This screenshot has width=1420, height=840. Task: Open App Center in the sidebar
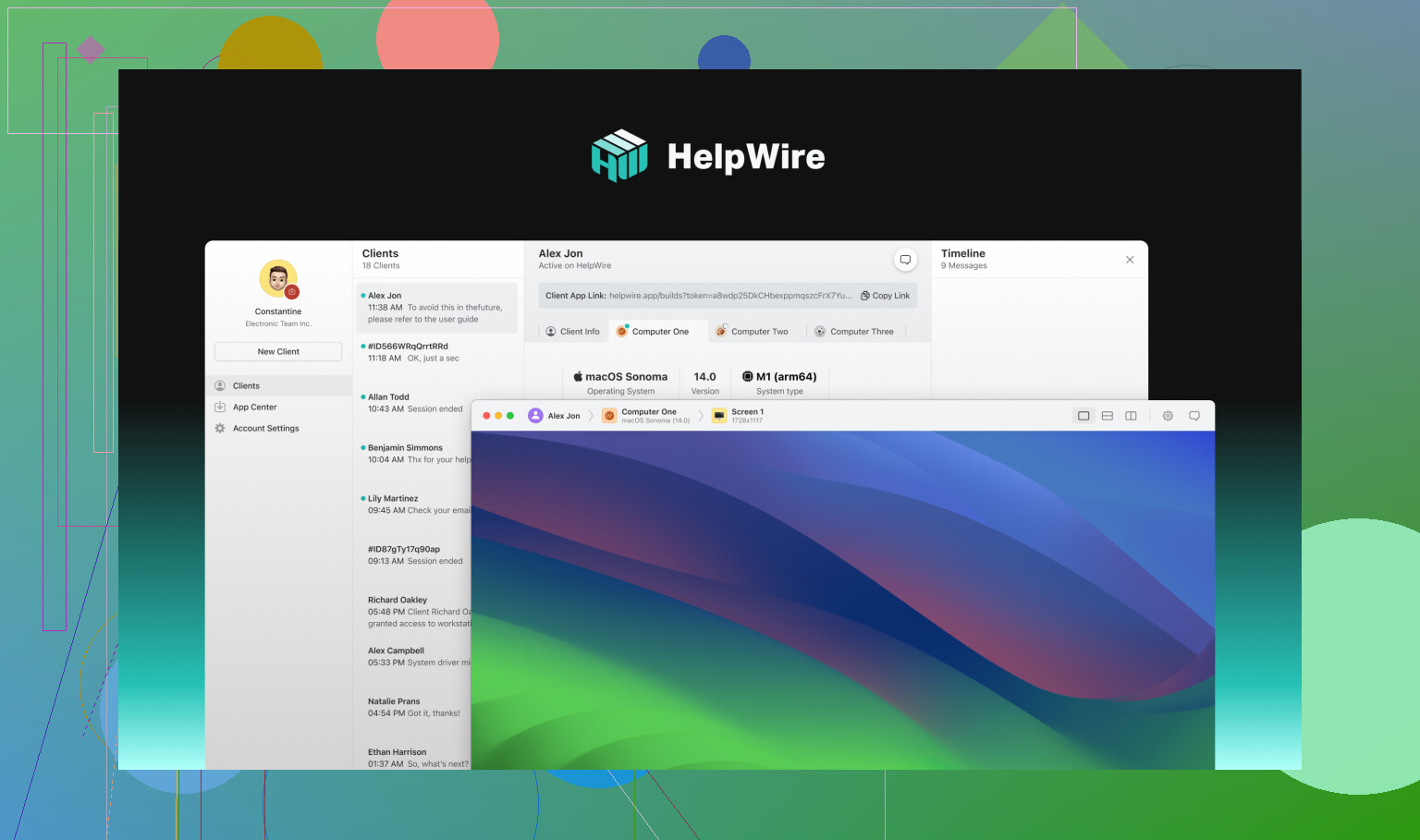278,408
